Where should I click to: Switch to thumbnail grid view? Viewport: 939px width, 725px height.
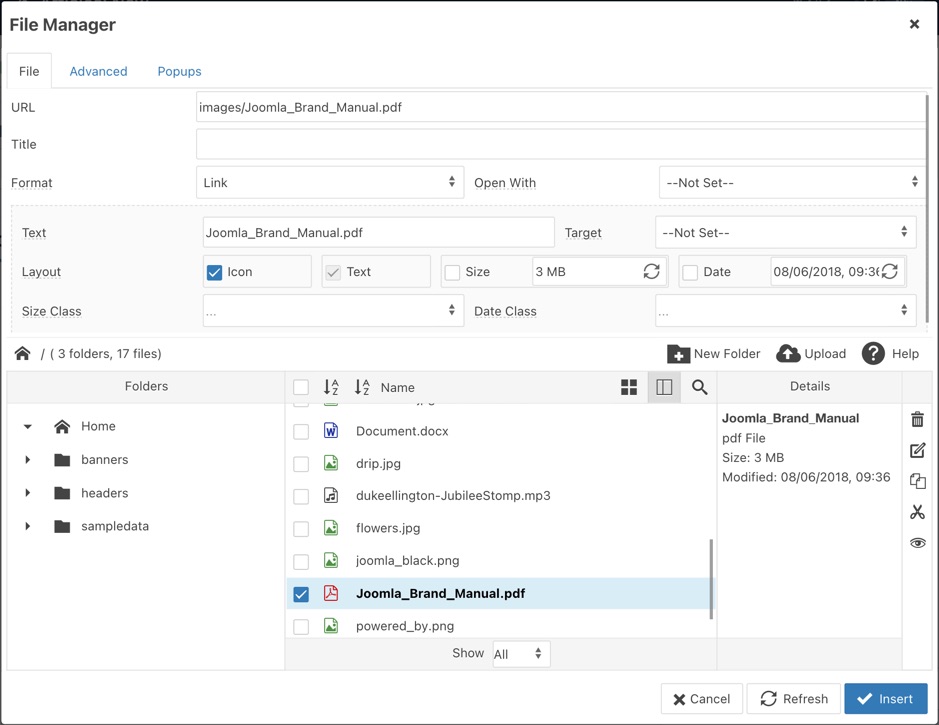(629, 387)
